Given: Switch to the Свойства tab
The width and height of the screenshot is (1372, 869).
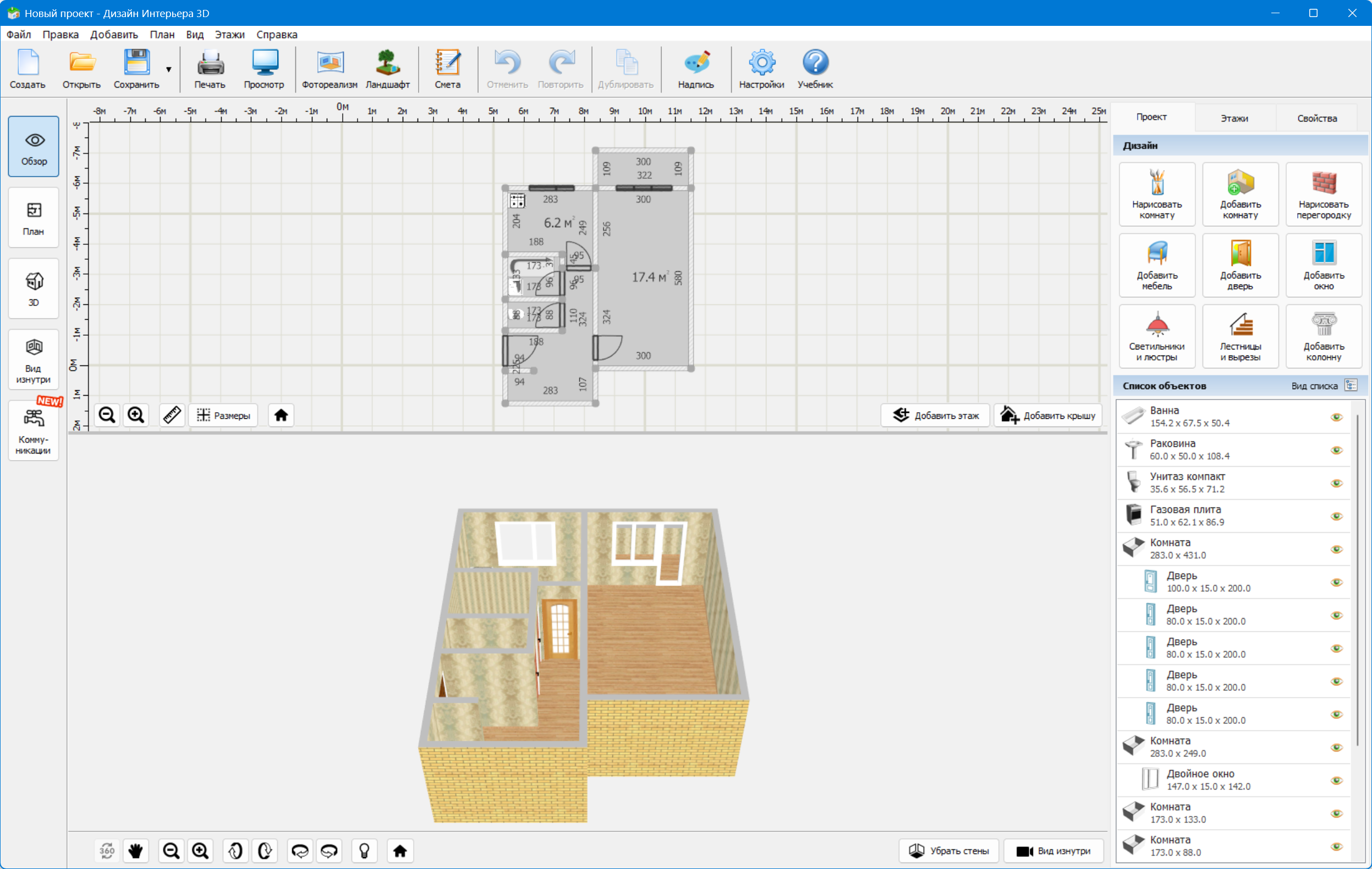Looking at the screenshot, I should [1317, 118].
